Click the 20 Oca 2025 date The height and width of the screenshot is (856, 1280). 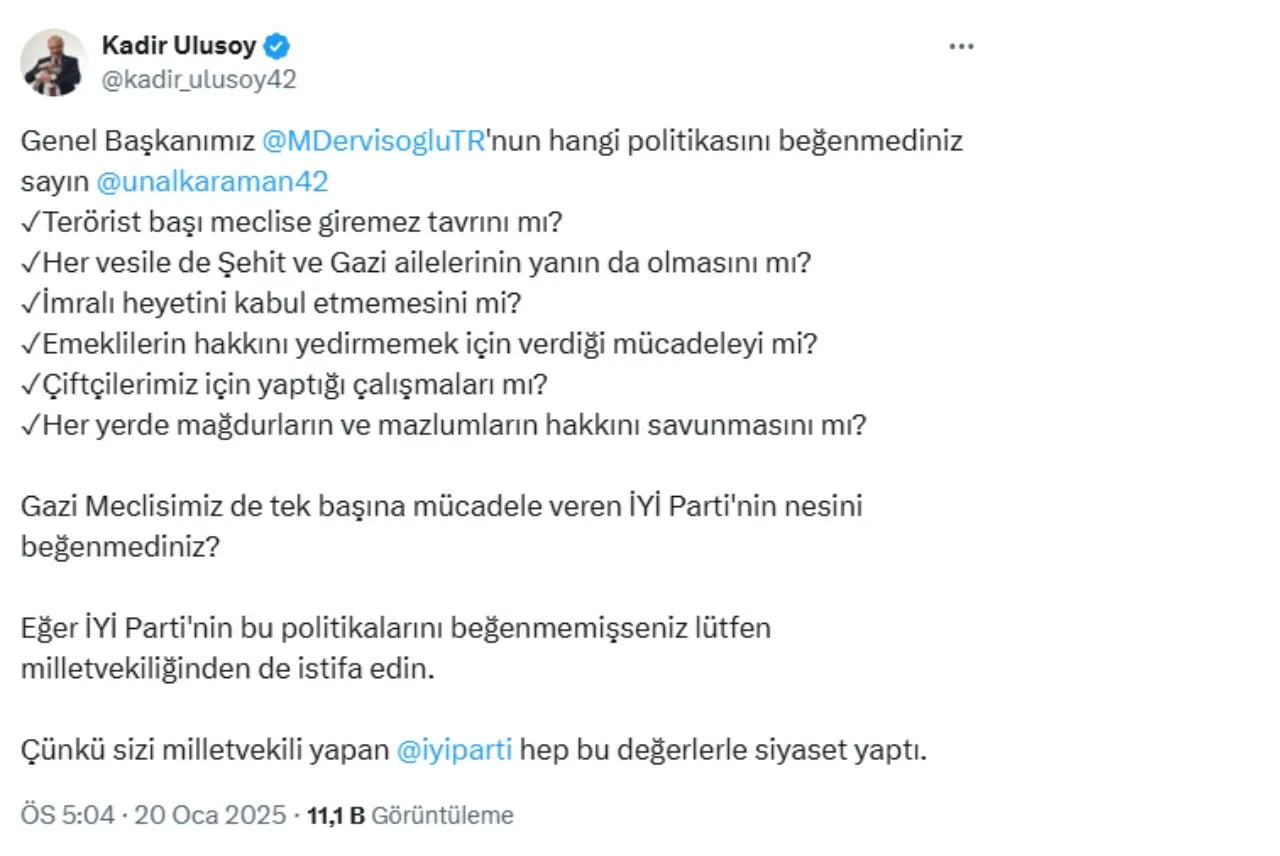tap(204, 815)
